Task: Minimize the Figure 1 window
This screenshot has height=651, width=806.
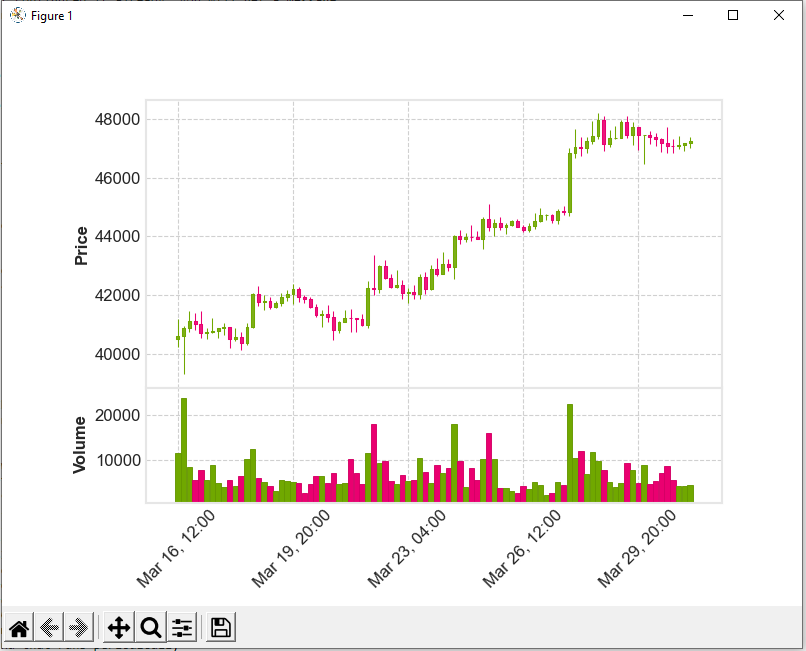Action: click(x=687, y=15)
